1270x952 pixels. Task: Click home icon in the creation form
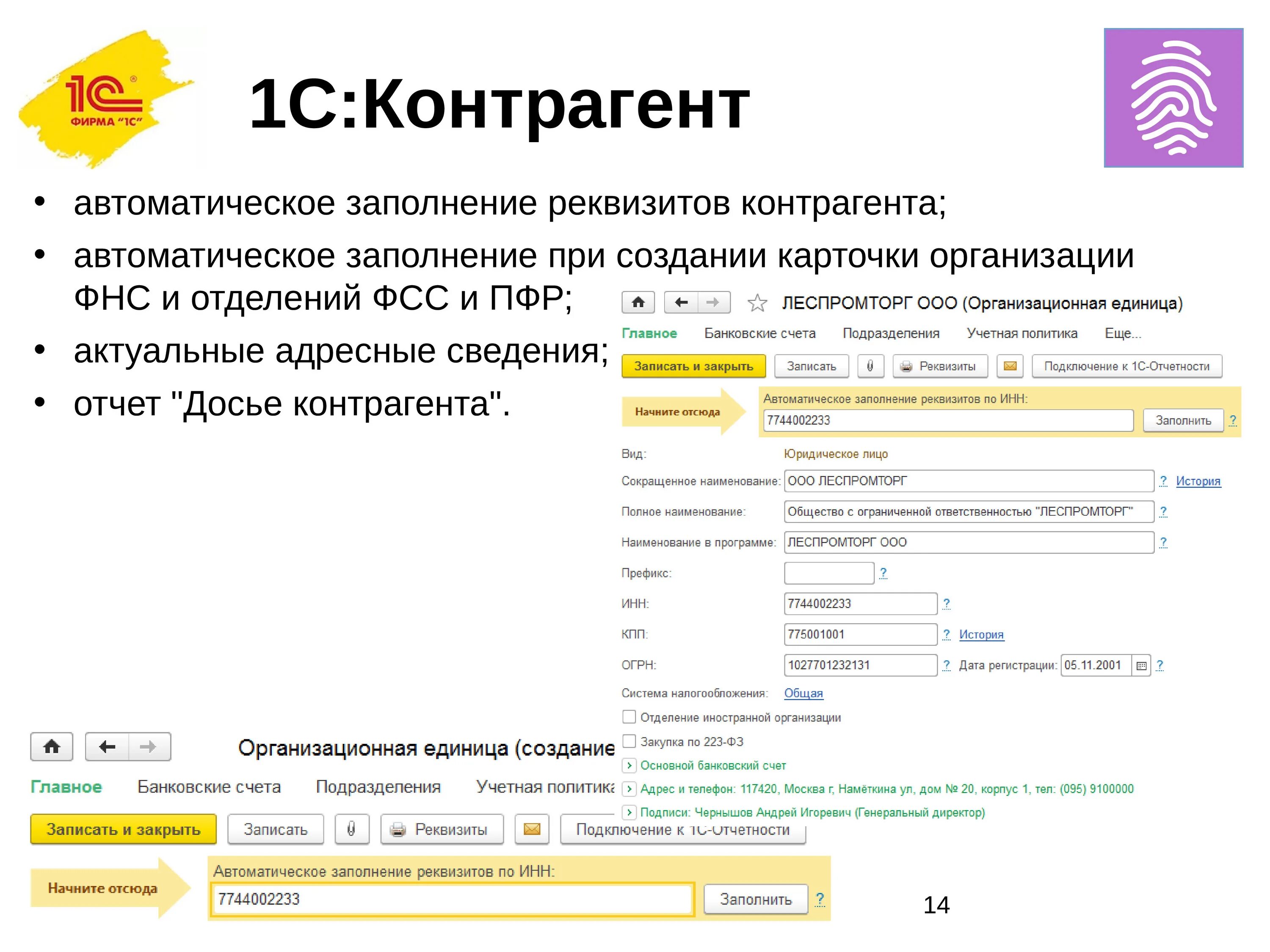52,746
